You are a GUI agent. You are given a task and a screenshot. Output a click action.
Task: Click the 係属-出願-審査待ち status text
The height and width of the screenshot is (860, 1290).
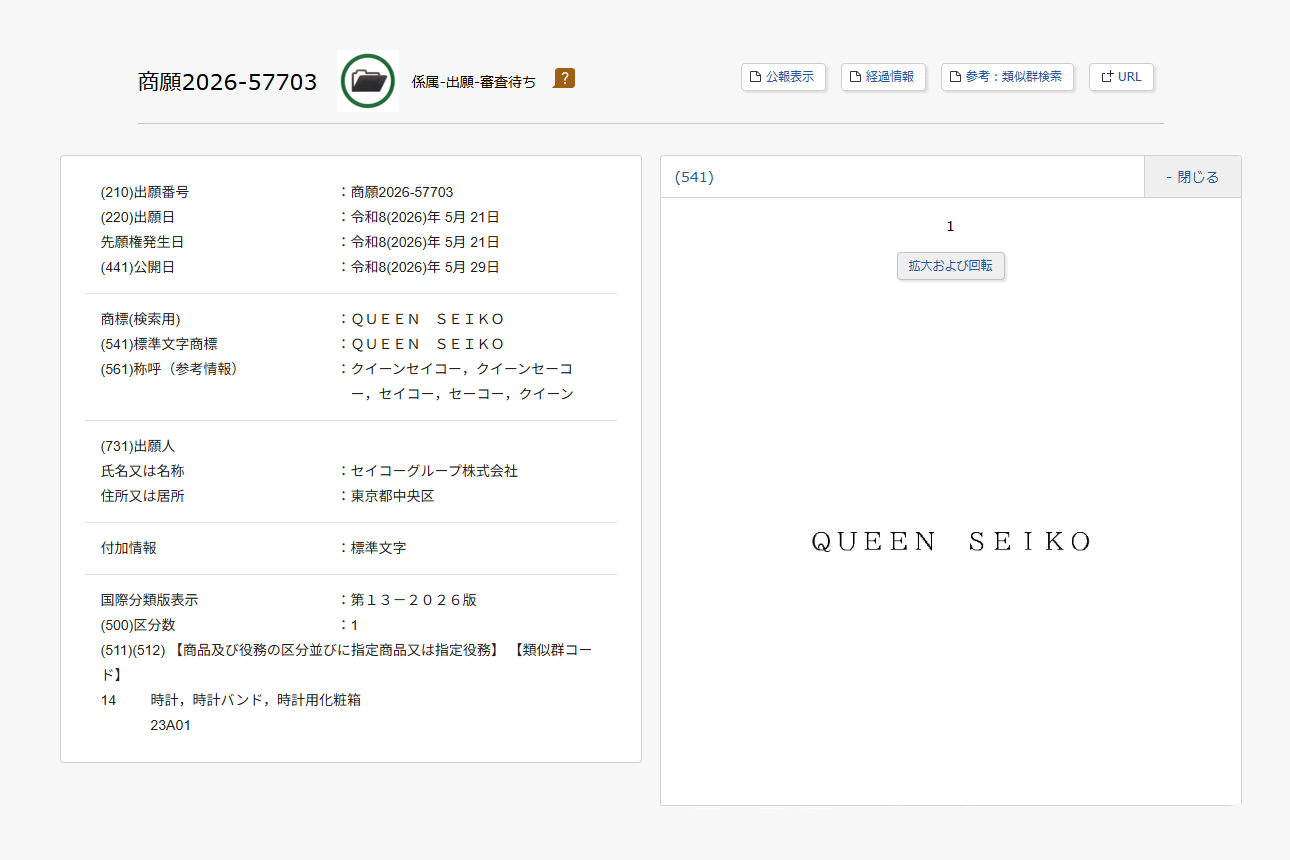(x=474, y=82)
